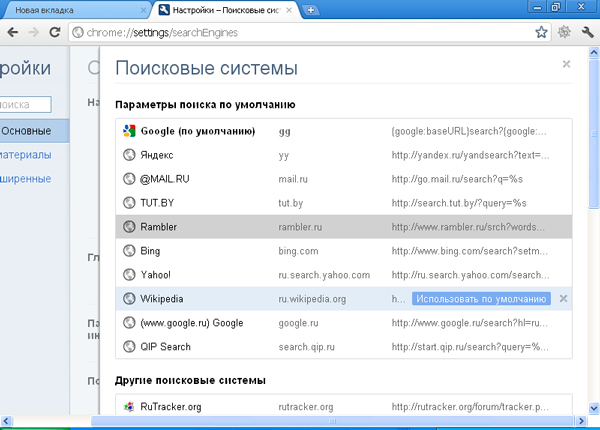Close the Поисковые системы overlay

click(566, 64)
